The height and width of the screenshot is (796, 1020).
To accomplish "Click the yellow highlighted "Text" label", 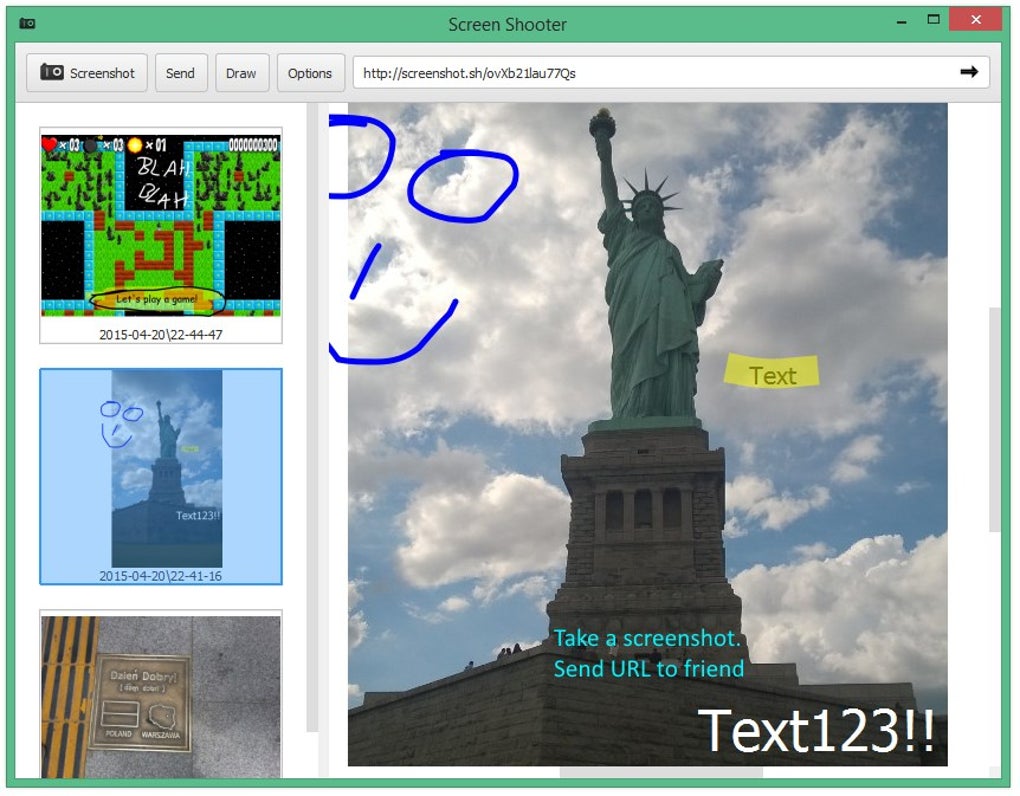I will [x=772, y=372].
